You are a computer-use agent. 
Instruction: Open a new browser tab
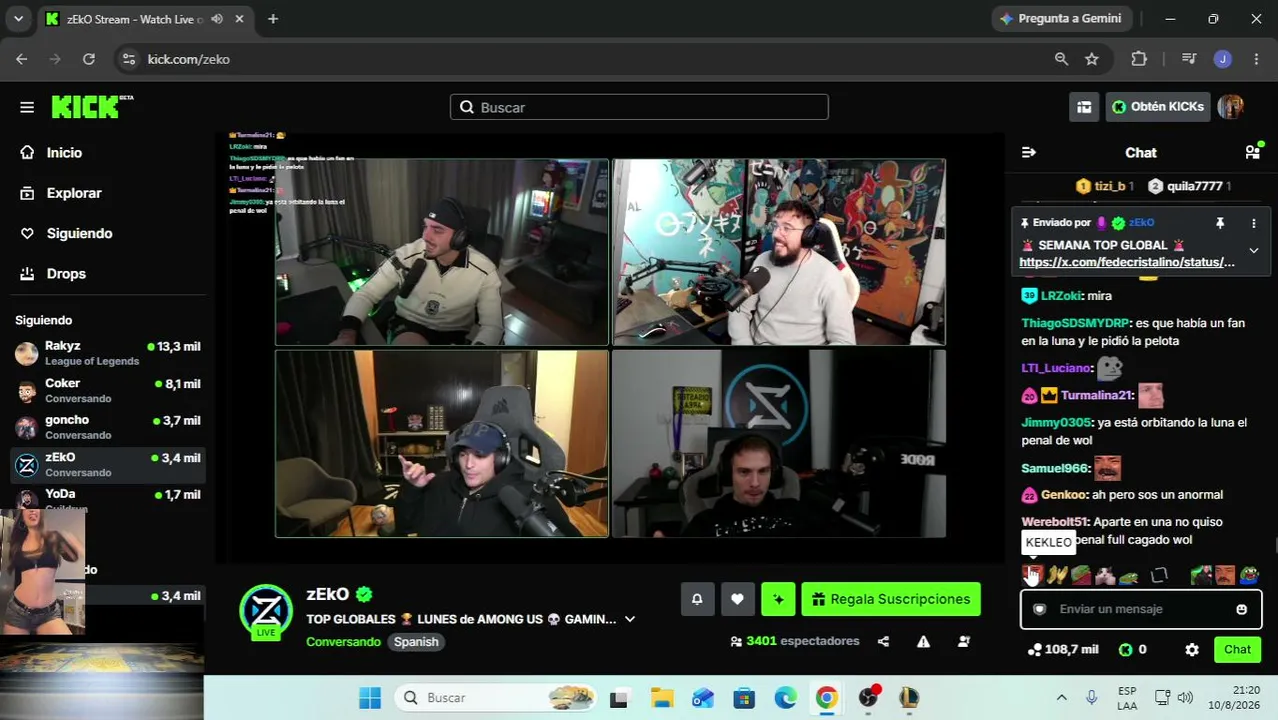coord(273,19)
